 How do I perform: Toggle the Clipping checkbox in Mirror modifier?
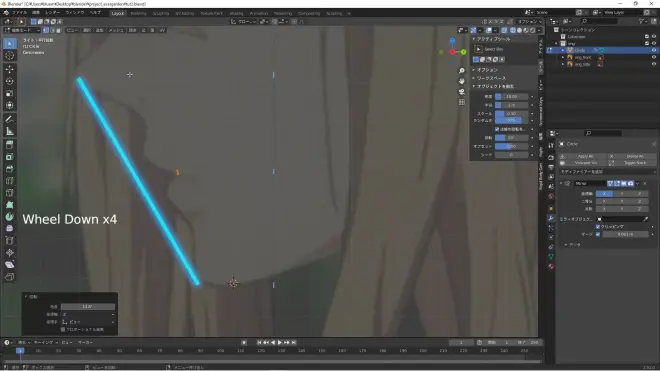pos(598,227)
